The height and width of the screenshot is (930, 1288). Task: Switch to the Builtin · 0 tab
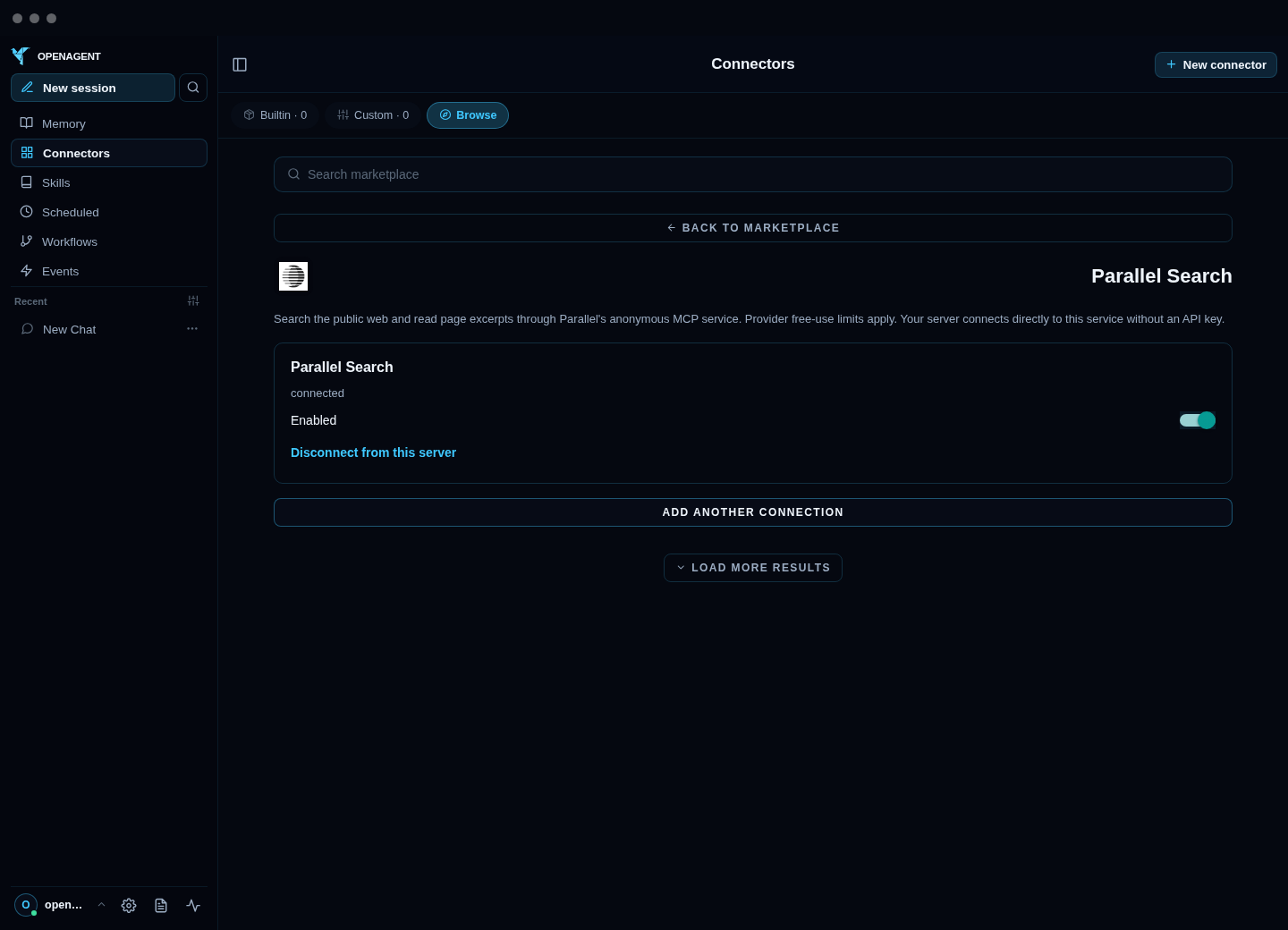point(275,115)
